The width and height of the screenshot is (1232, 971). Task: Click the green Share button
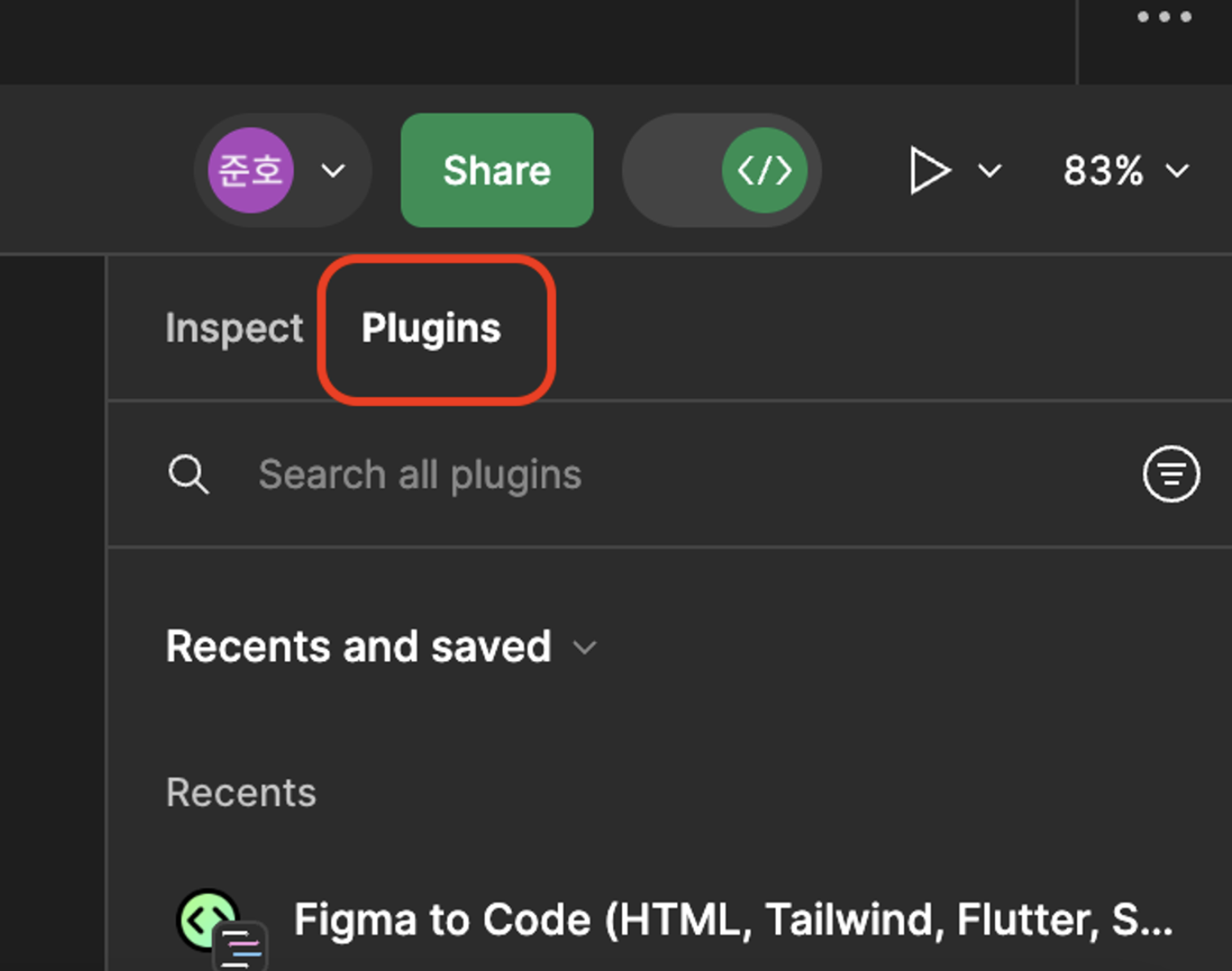(x=497, y=170)
